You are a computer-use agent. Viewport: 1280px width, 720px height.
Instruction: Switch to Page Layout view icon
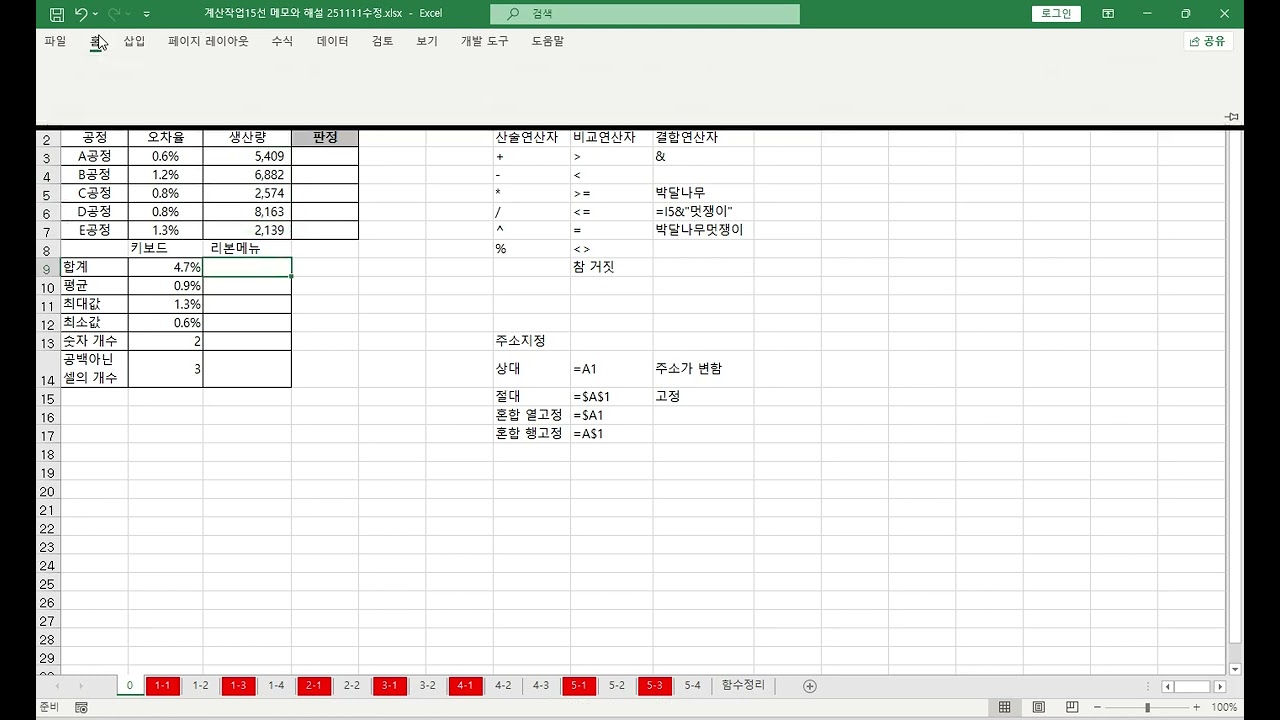click(x=1039, y=708)
